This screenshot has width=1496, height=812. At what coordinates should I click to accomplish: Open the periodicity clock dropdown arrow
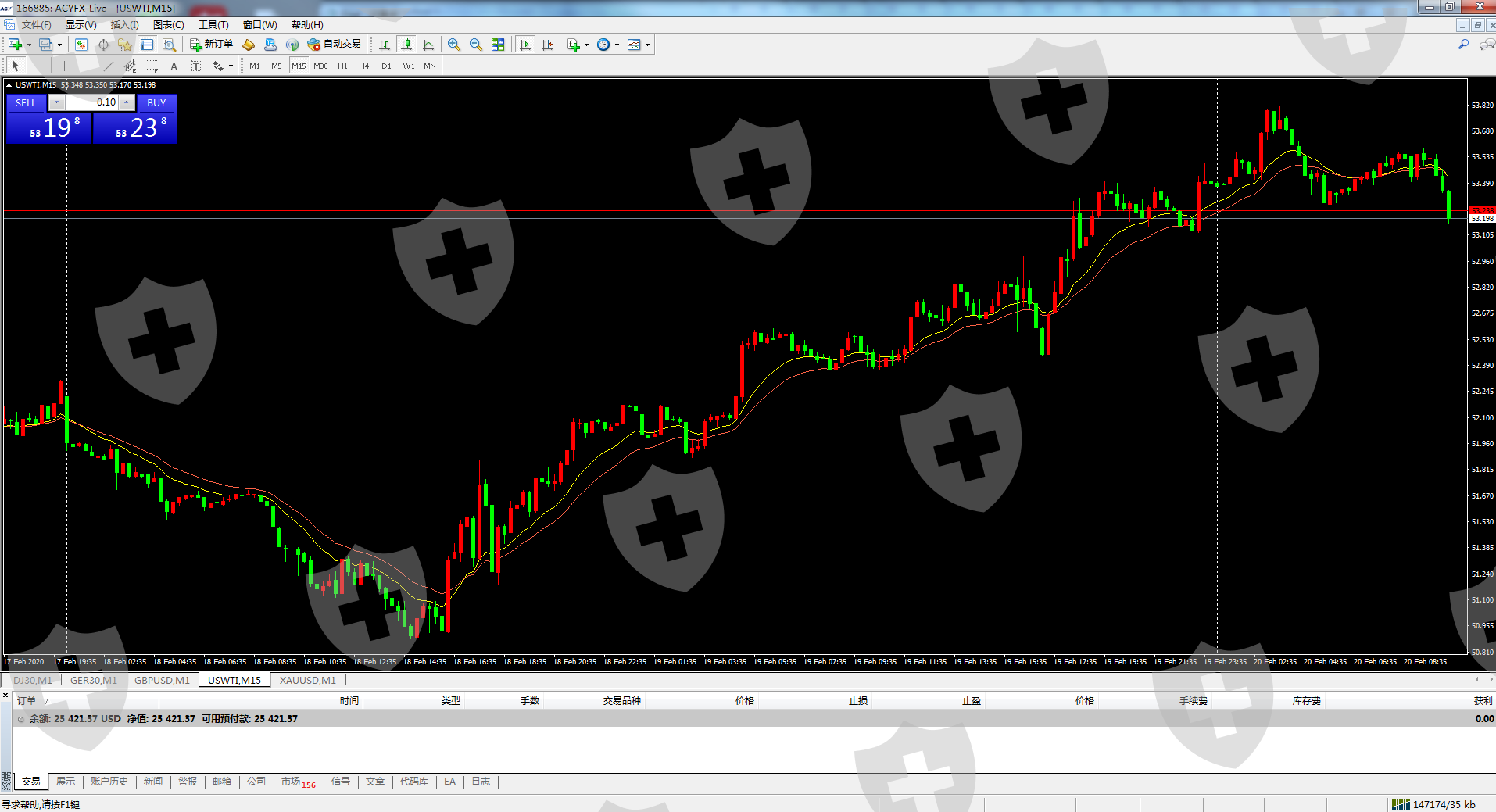[x=617, y=45]
